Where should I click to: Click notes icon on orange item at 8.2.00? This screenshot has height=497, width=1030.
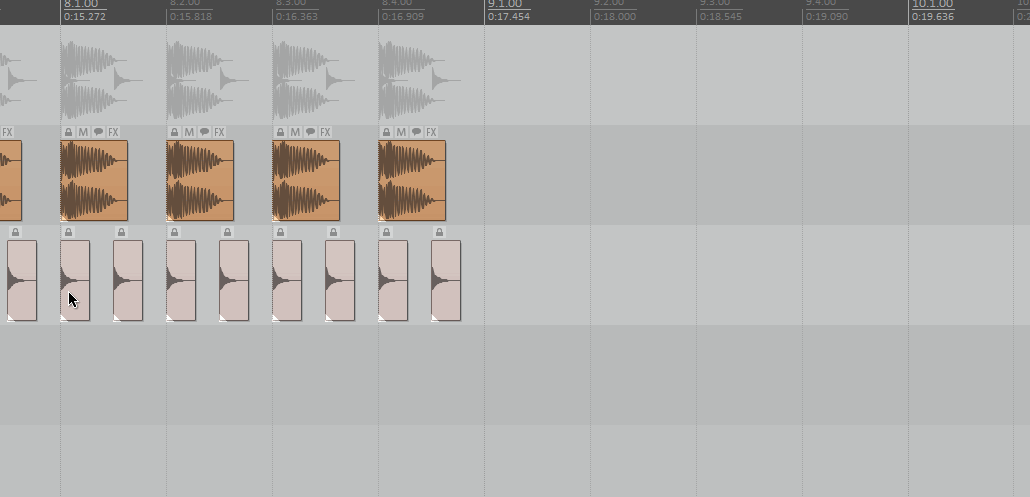coord(204,133)
